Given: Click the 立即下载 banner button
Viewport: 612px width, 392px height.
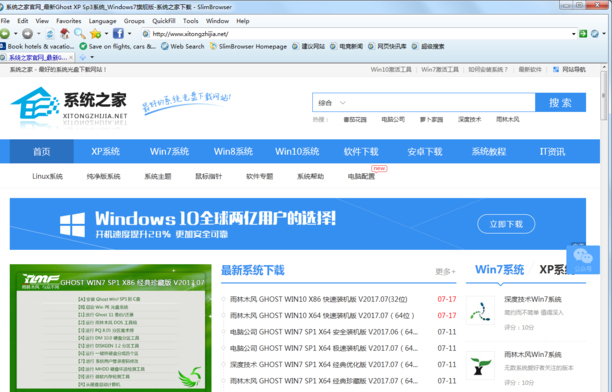Looking at the screenshot, I should (506, 224).
